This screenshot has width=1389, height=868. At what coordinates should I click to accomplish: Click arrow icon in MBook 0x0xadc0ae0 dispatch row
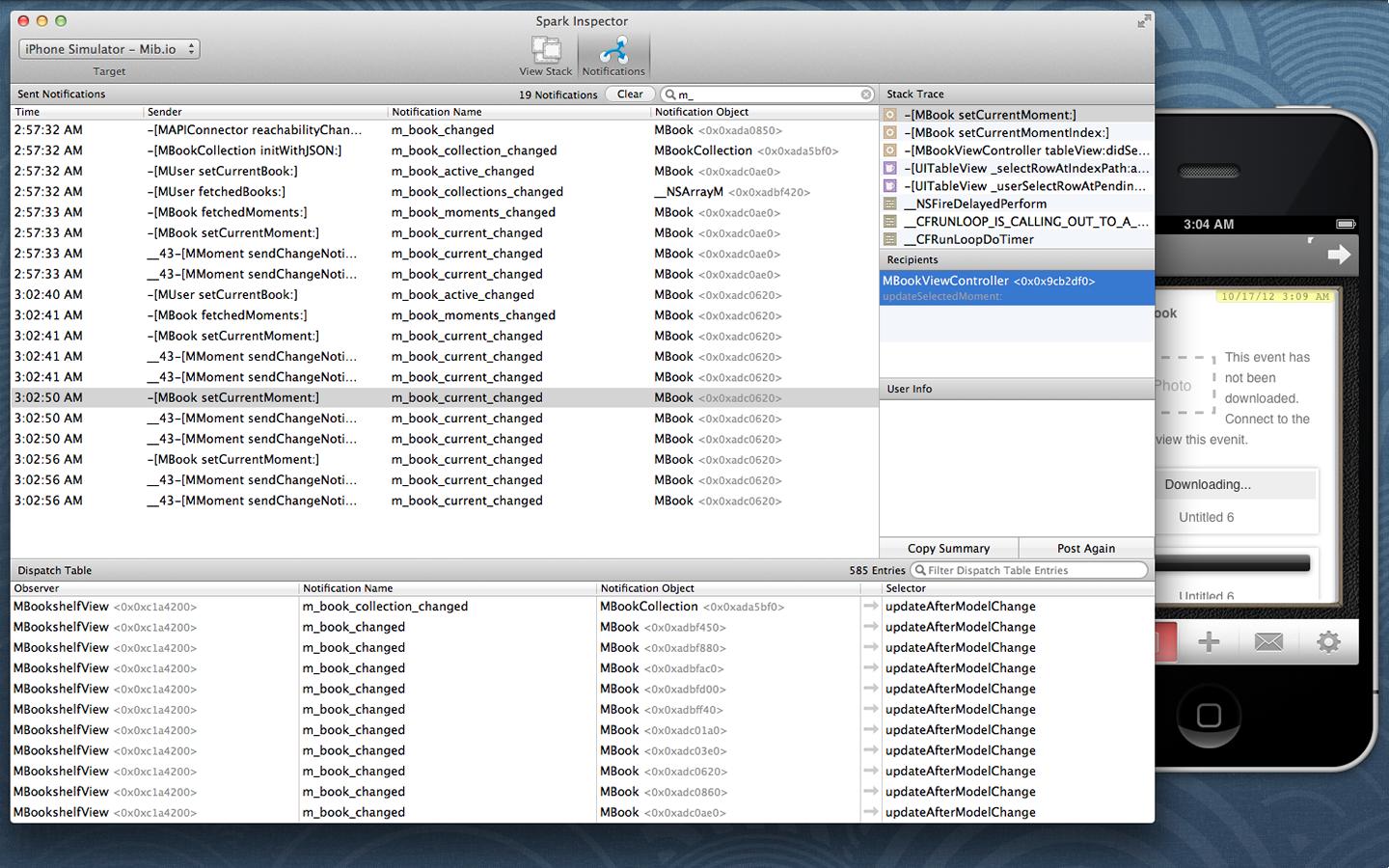tap(871, 812)
